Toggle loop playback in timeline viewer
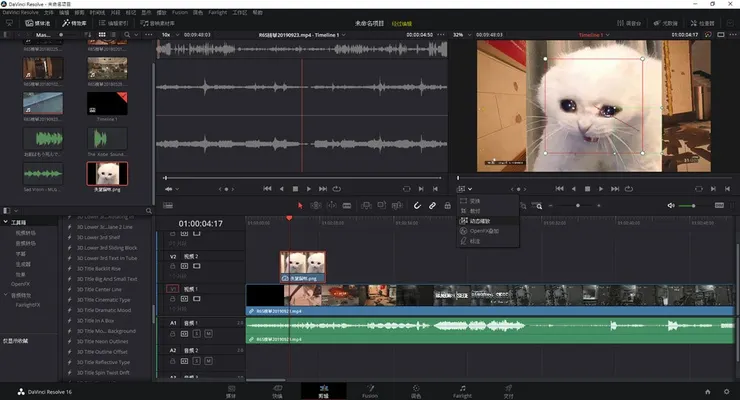Viewport: 740px width, 400px height. click(629, 189)
